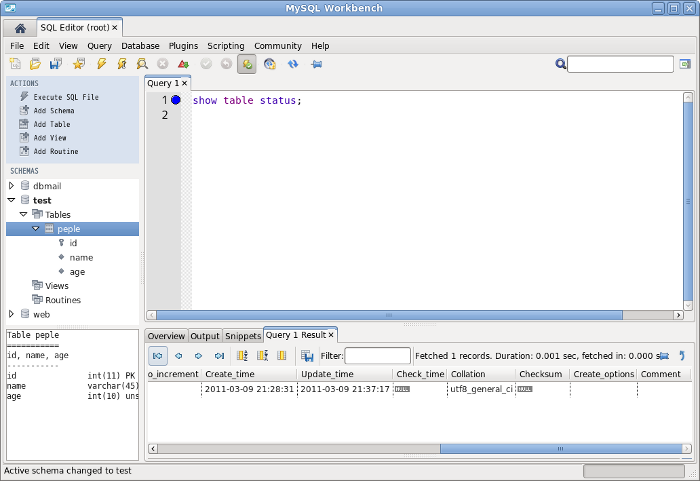Switch to the Snippets tab
Image resolution: width=700 pixels, height=481 pixels.
pyautogui.click(x=242, y=336)
